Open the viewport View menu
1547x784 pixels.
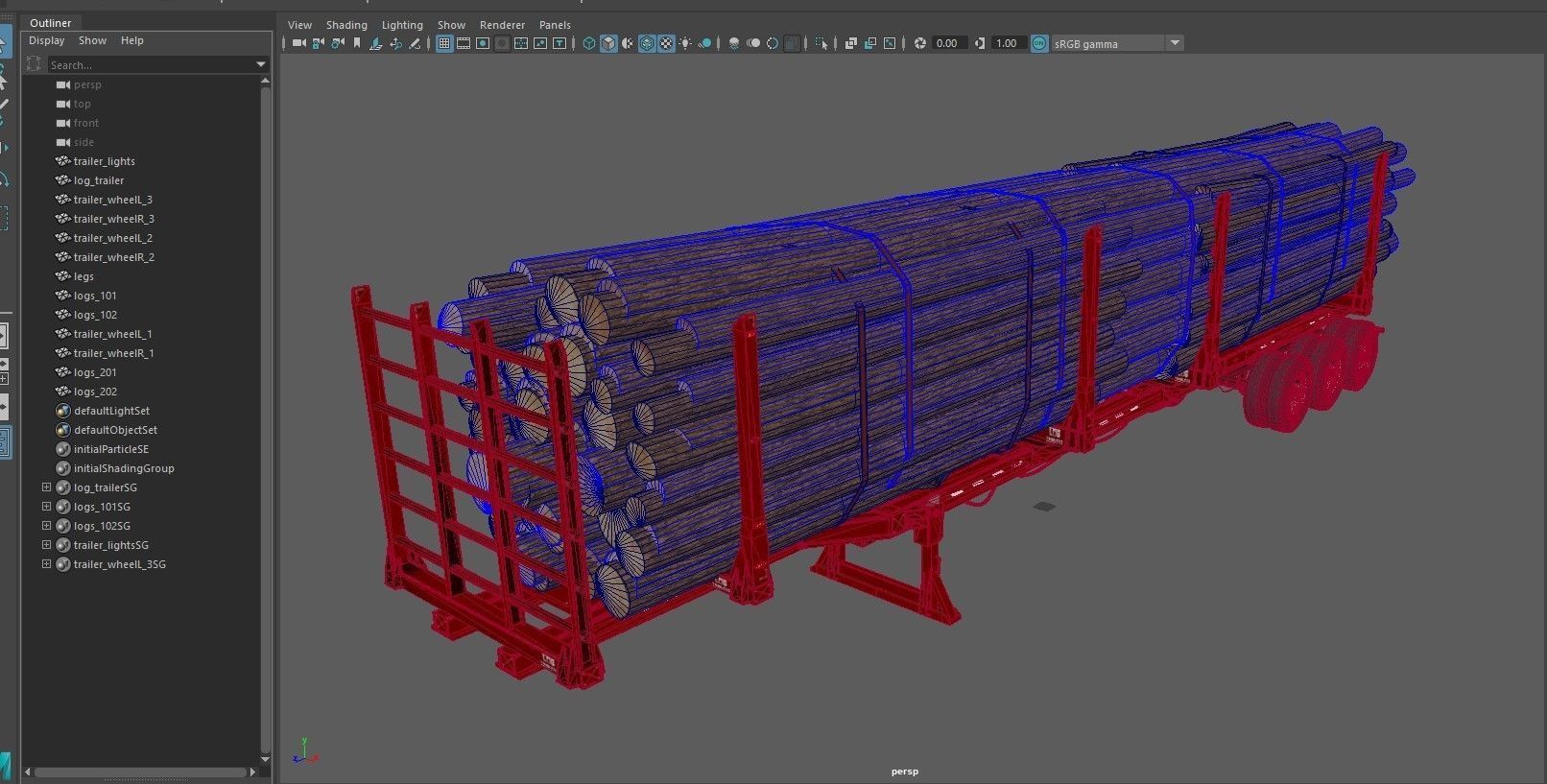300,25
